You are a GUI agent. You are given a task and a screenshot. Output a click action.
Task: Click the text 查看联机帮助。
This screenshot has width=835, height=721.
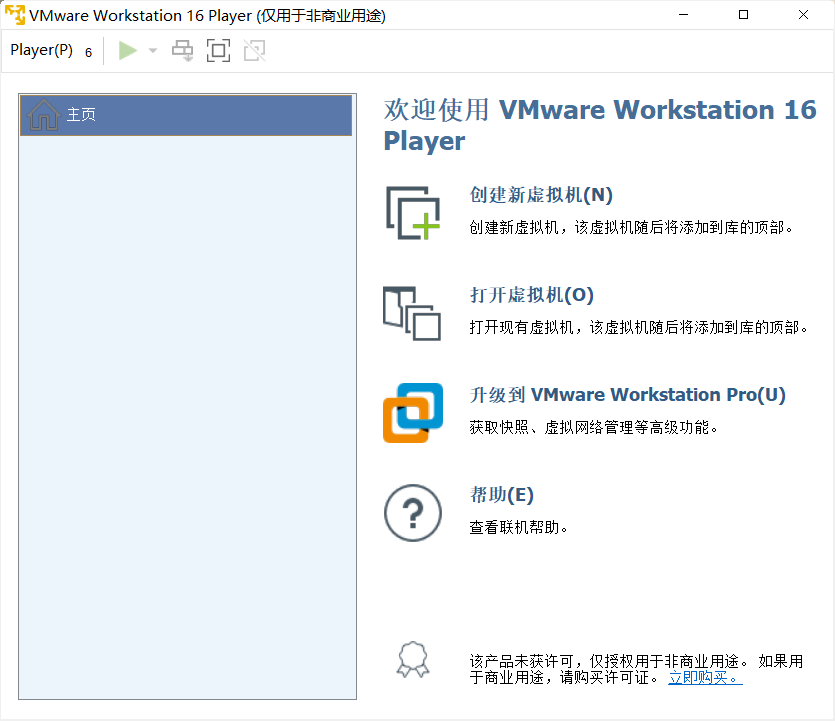point(519,528)
